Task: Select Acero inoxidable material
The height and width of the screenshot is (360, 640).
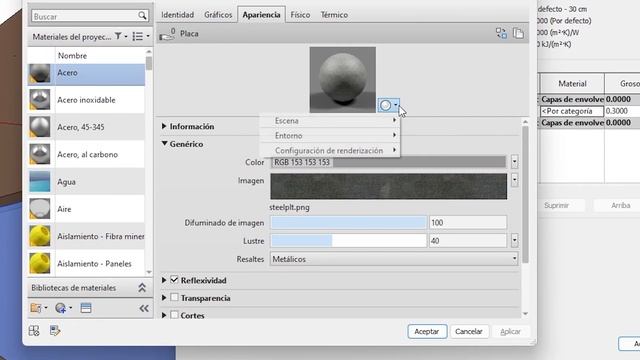Action: point(86,100)
